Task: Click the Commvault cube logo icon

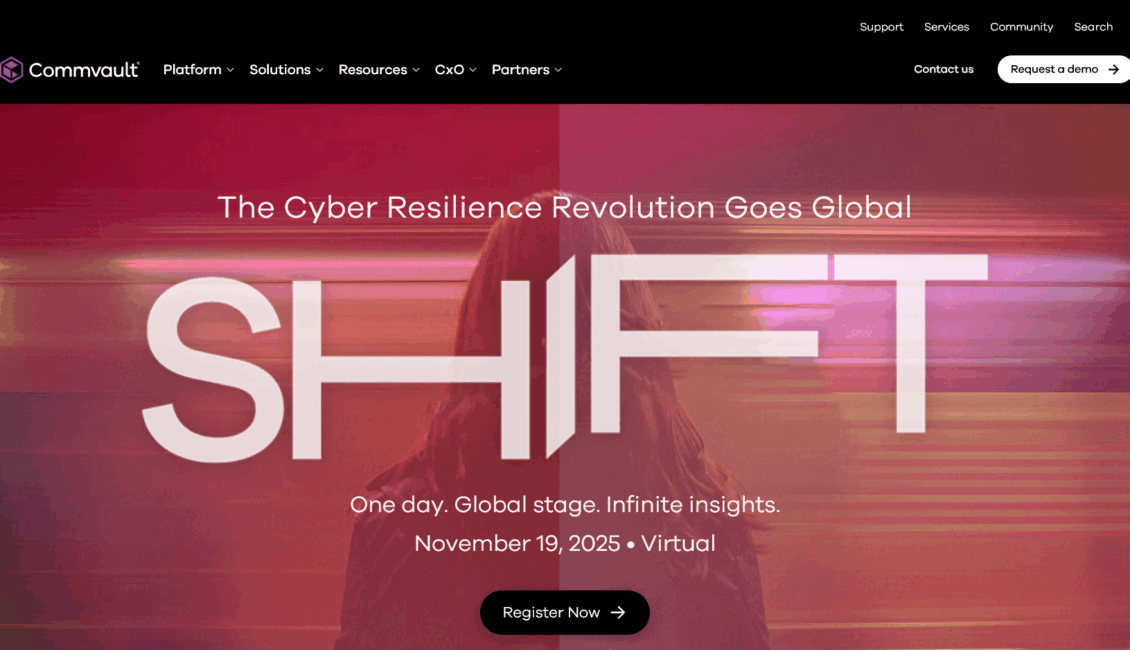Action: [12, 70]
